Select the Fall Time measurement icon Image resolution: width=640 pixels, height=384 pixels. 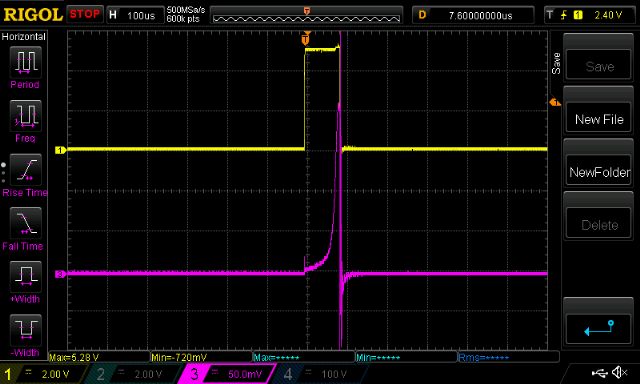(25, 223)
